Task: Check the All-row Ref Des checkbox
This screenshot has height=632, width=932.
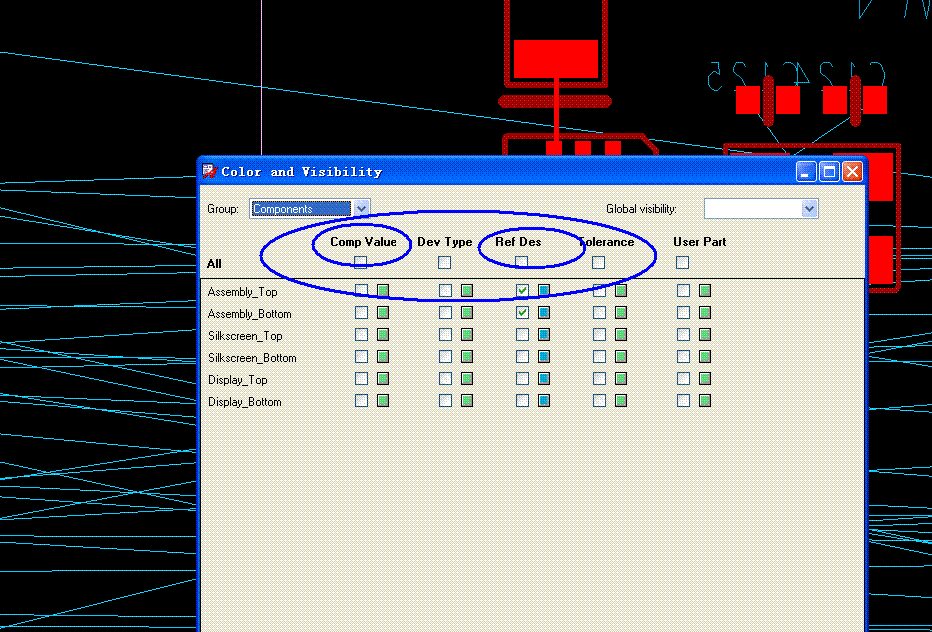Action: pyautogui.click(x=522, y=262)
